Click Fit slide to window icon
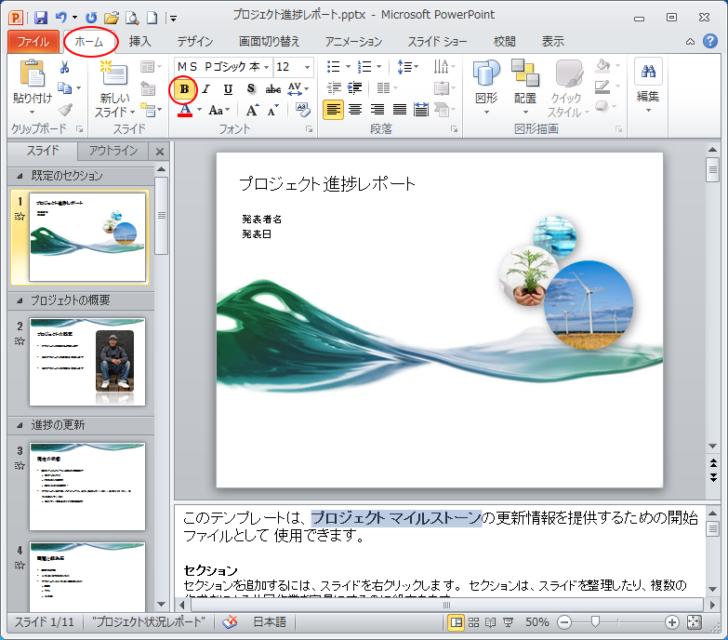 694,622
